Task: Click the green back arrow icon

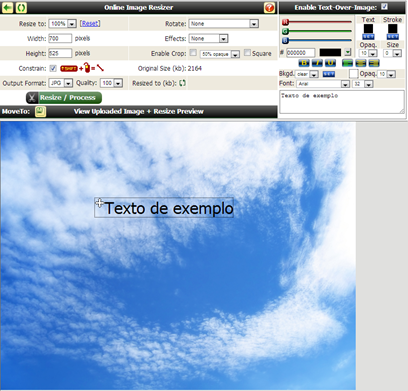Action: (x=7, y=7)
